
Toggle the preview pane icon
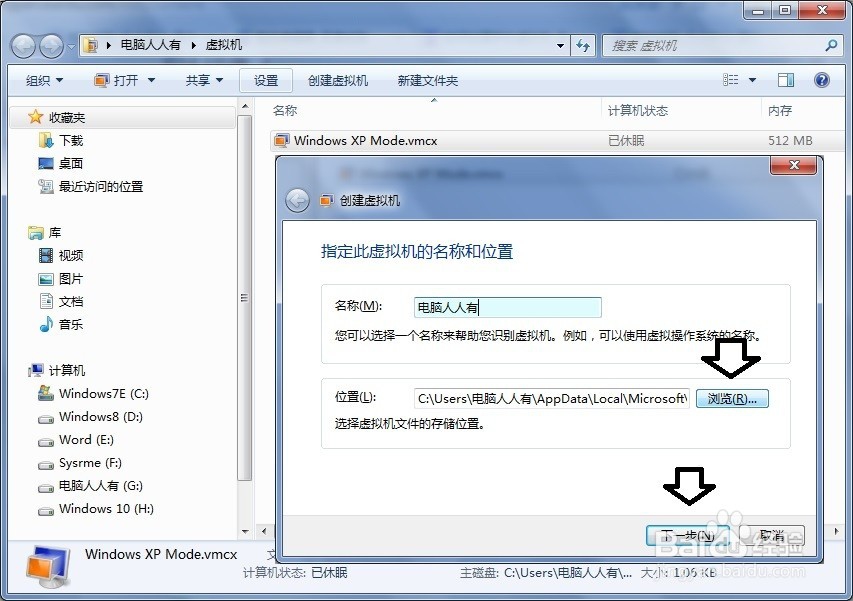click(786, 80)
